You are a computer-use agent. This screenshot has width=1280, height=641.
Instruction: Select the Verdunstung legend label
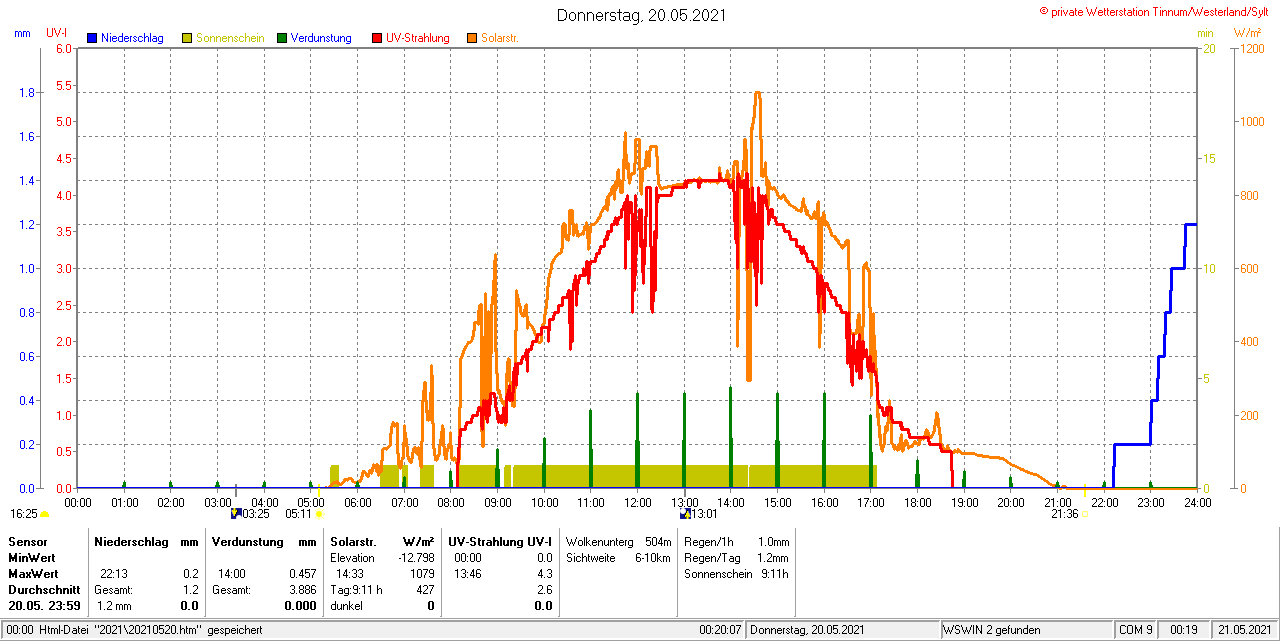pyautogui.click(x=321, y=38)
